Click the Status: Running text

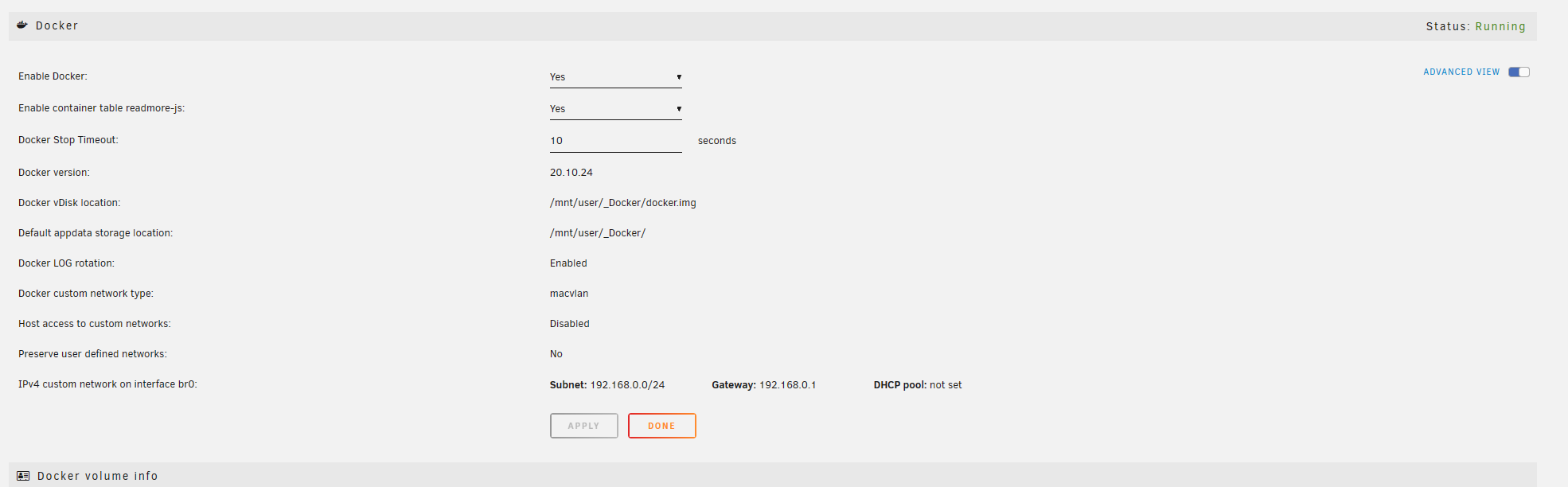[x=1476, y=26]
